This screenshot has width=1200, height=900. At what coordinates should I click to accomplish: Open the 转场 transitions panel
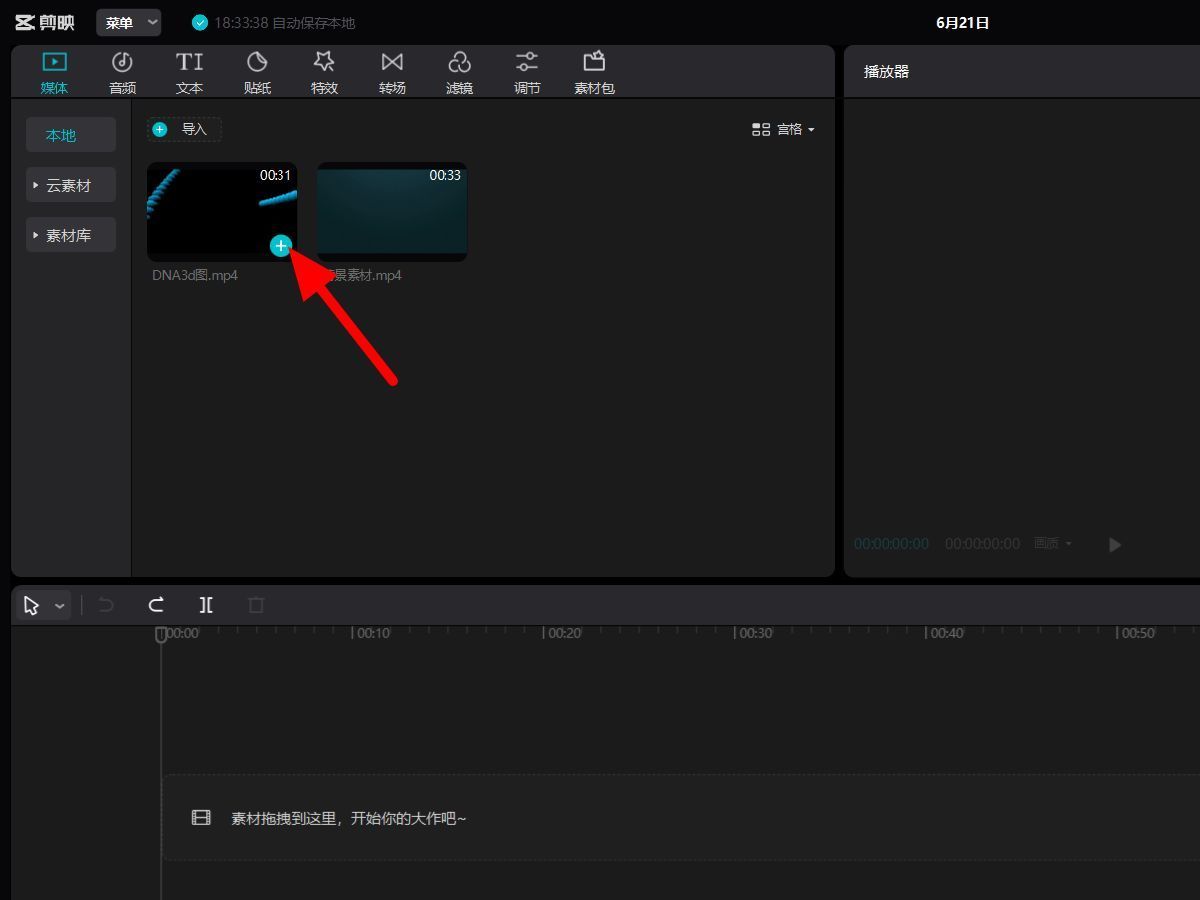tap(392, 72)
